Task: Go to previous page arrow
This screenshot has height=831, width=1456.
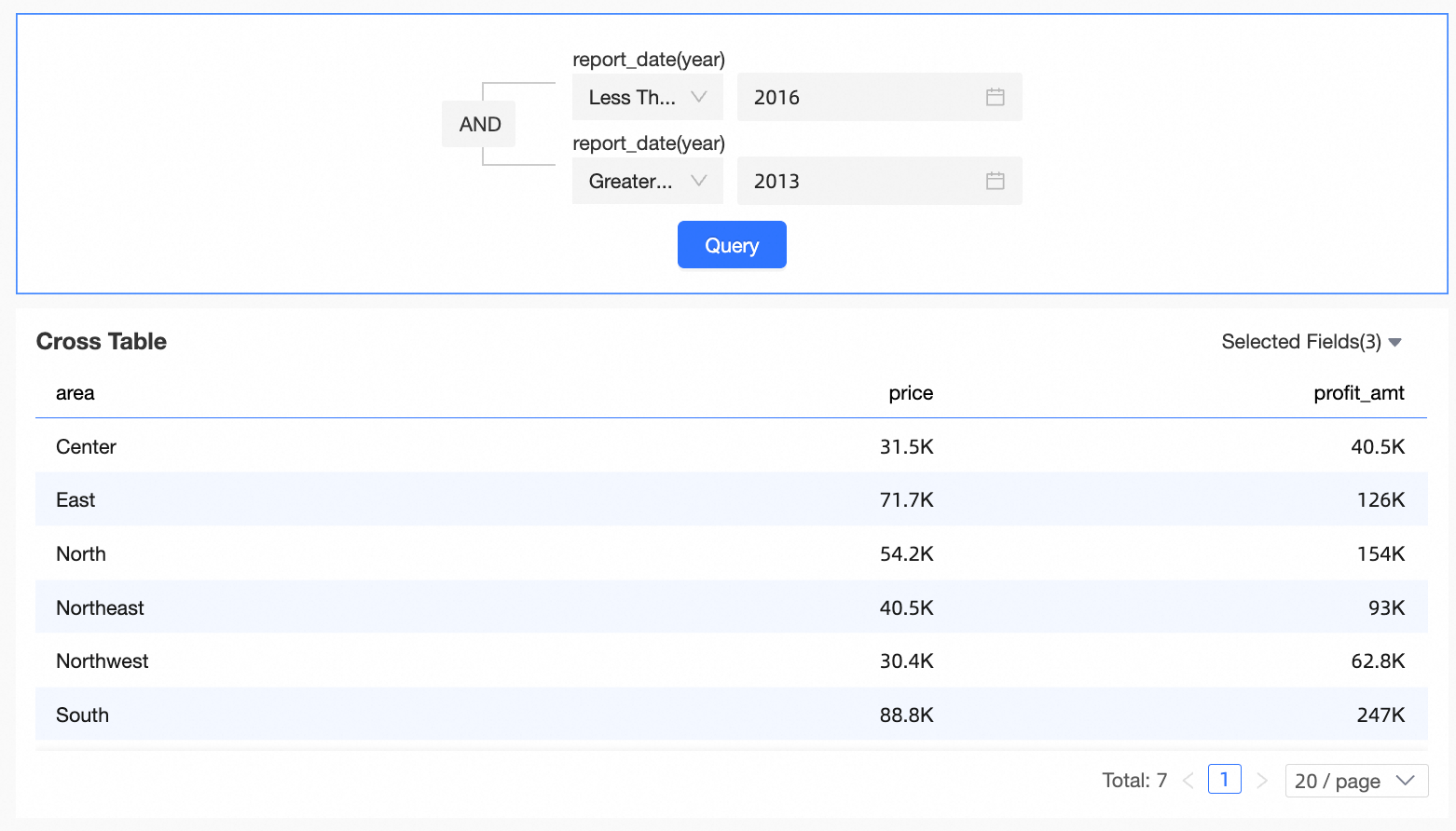Action: click(1188, 781)
